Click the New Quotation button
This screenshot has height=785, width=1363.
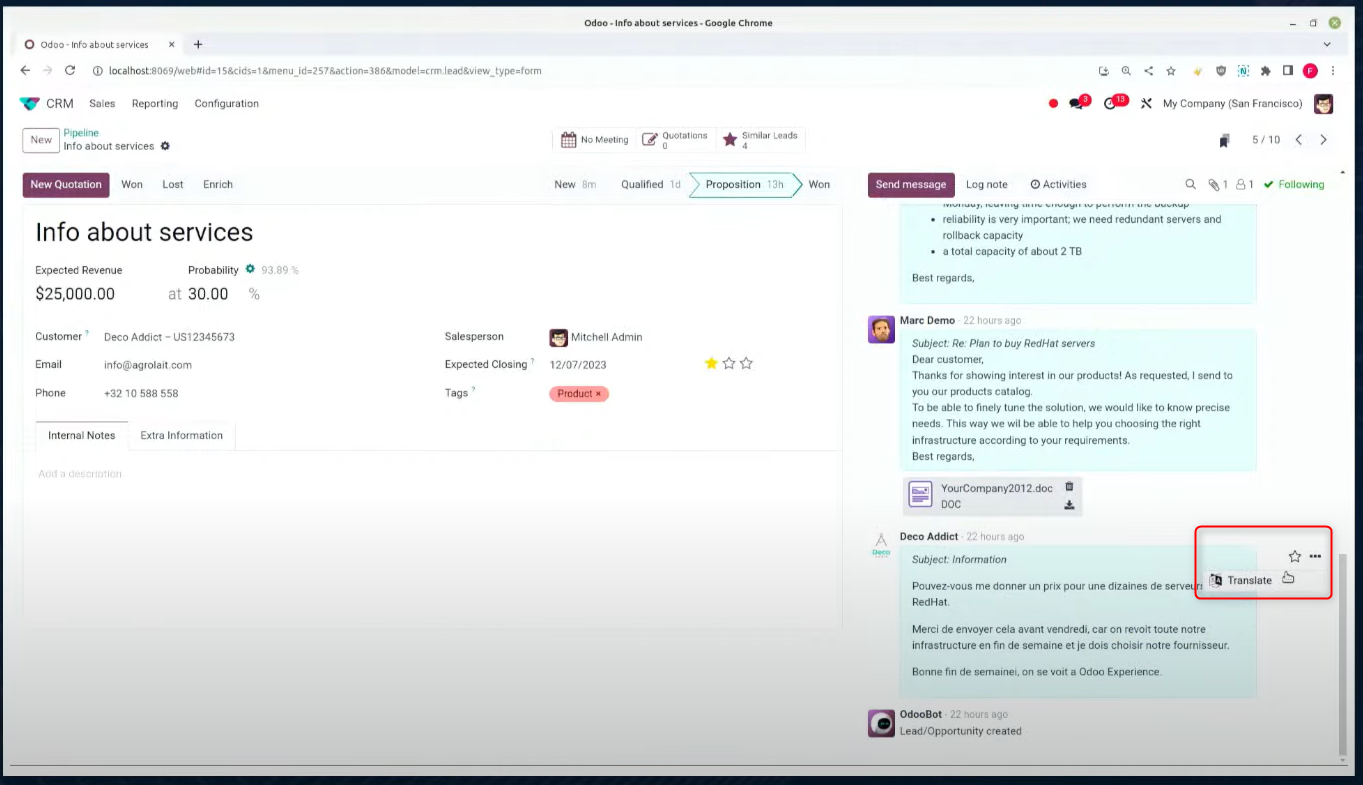click(66, 185)
